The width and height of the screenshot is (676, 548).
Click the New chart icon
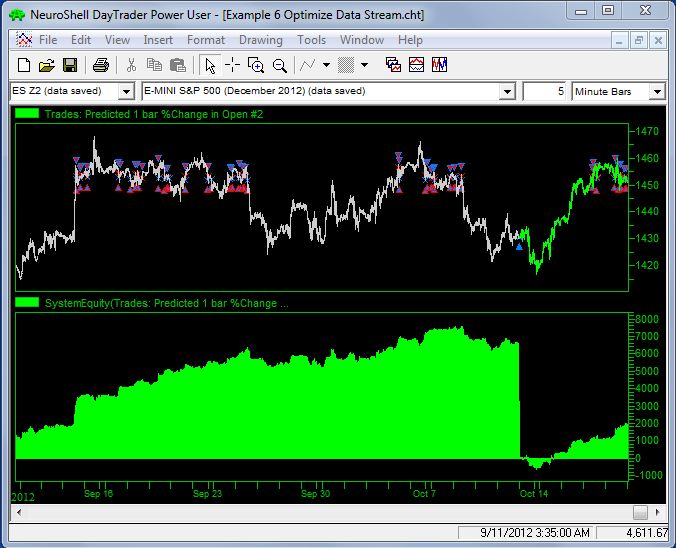click(x=24, y=65)
